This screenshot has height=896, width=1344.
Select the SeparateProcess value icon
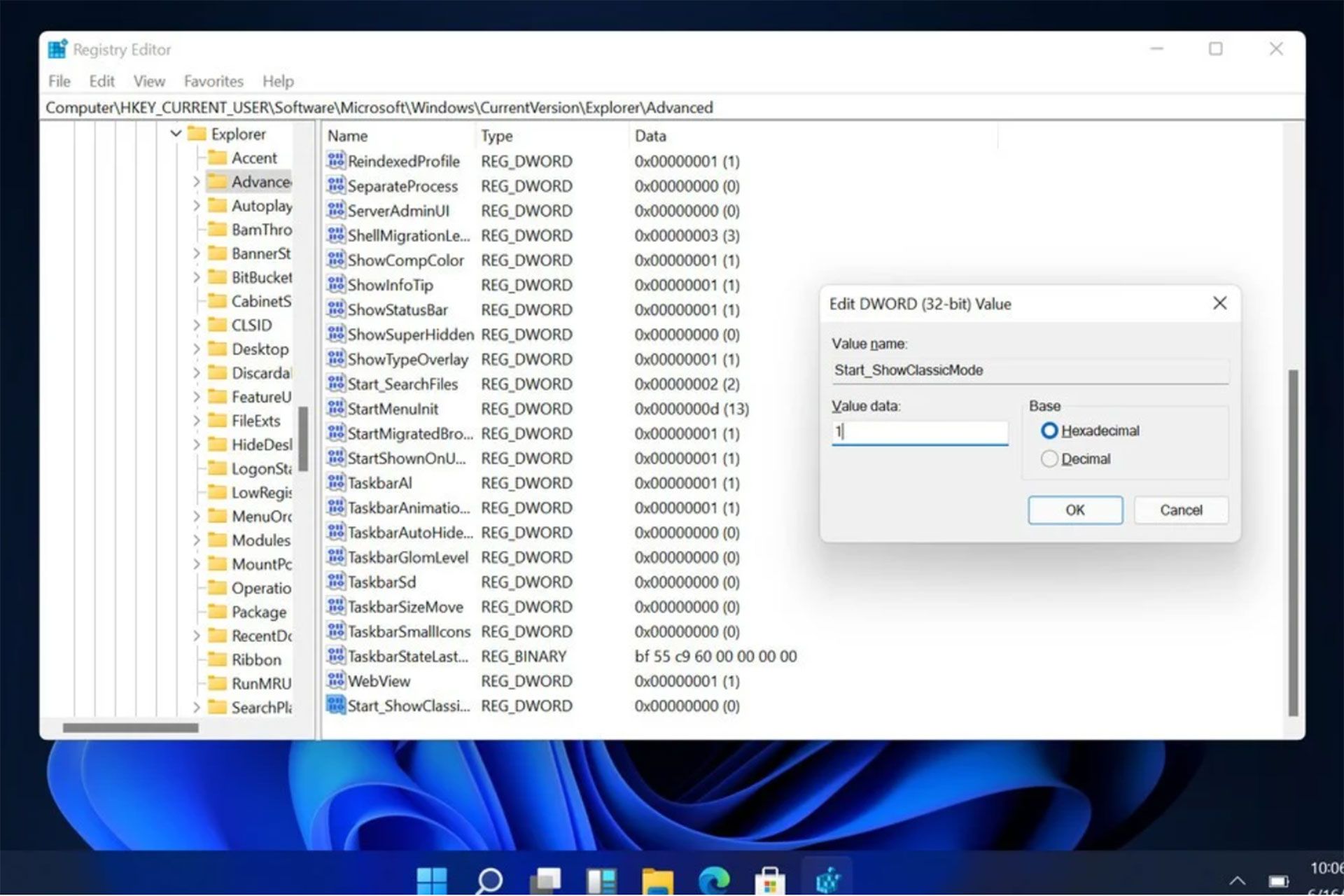[336, 185]
